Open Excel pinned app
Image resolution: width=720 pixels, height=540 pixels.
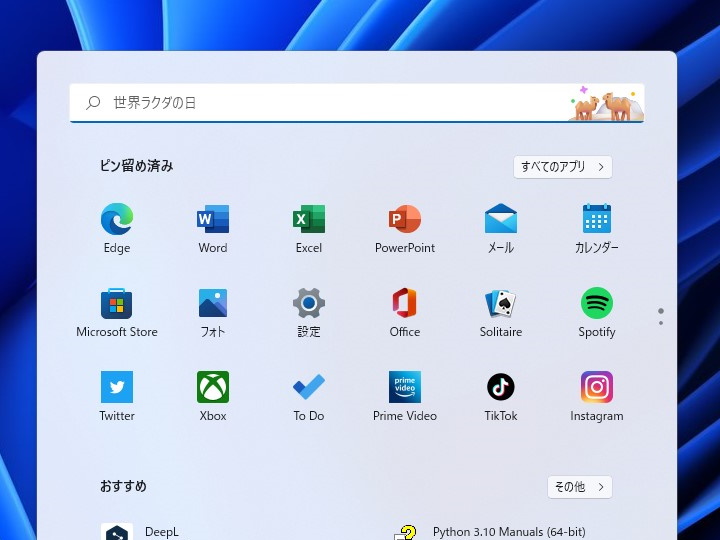tap(309, 228)
